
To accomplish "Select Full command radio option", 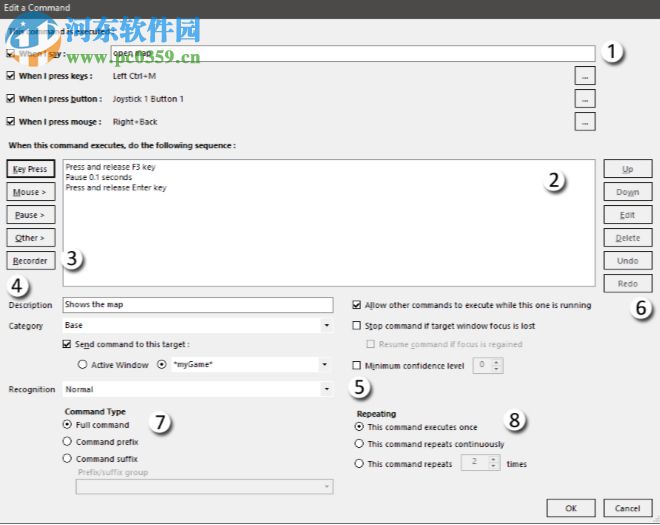I will pos(67,424).
